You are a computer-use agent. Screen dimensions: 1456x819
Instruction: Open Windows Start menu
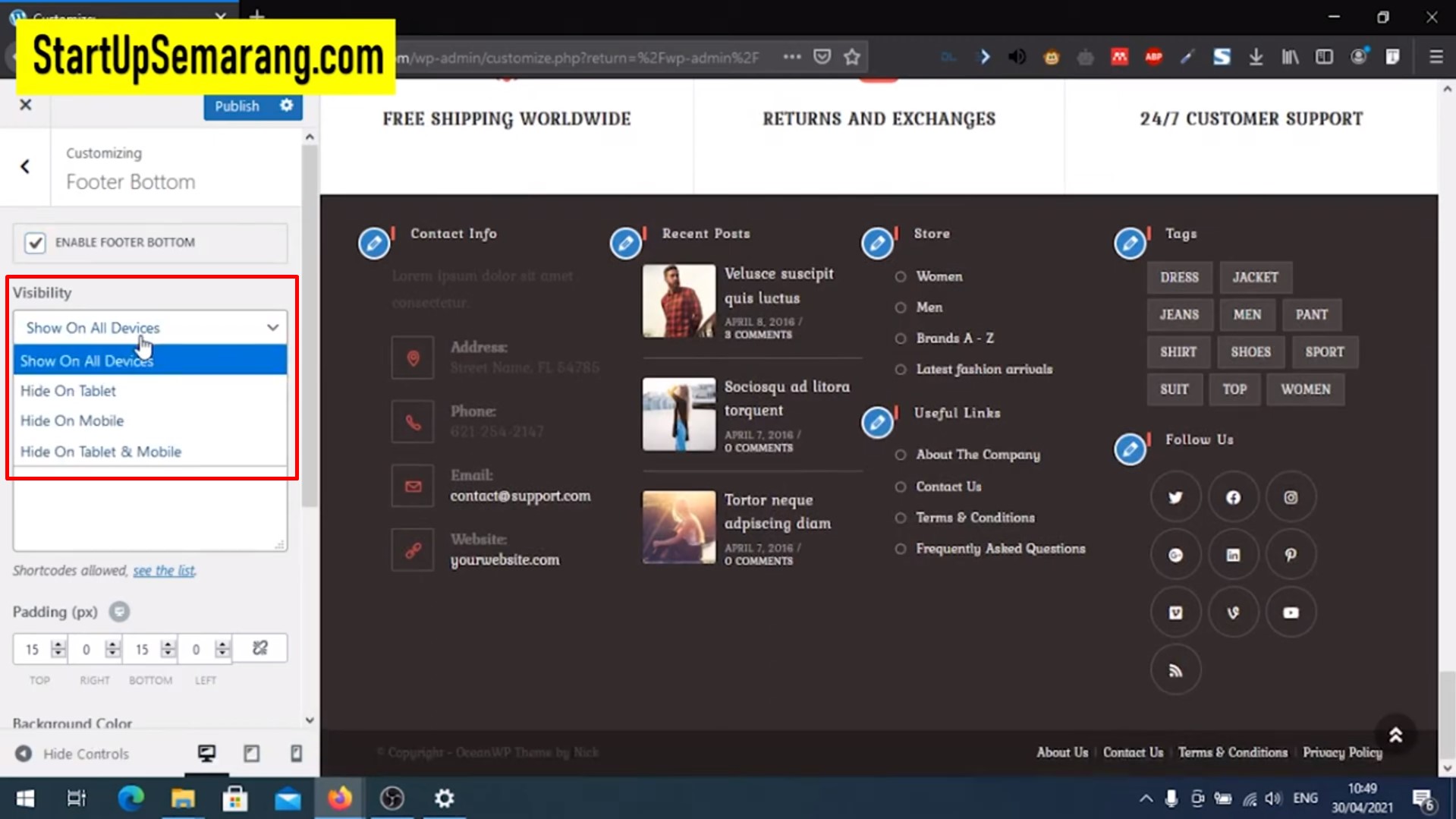coord(25,799)
